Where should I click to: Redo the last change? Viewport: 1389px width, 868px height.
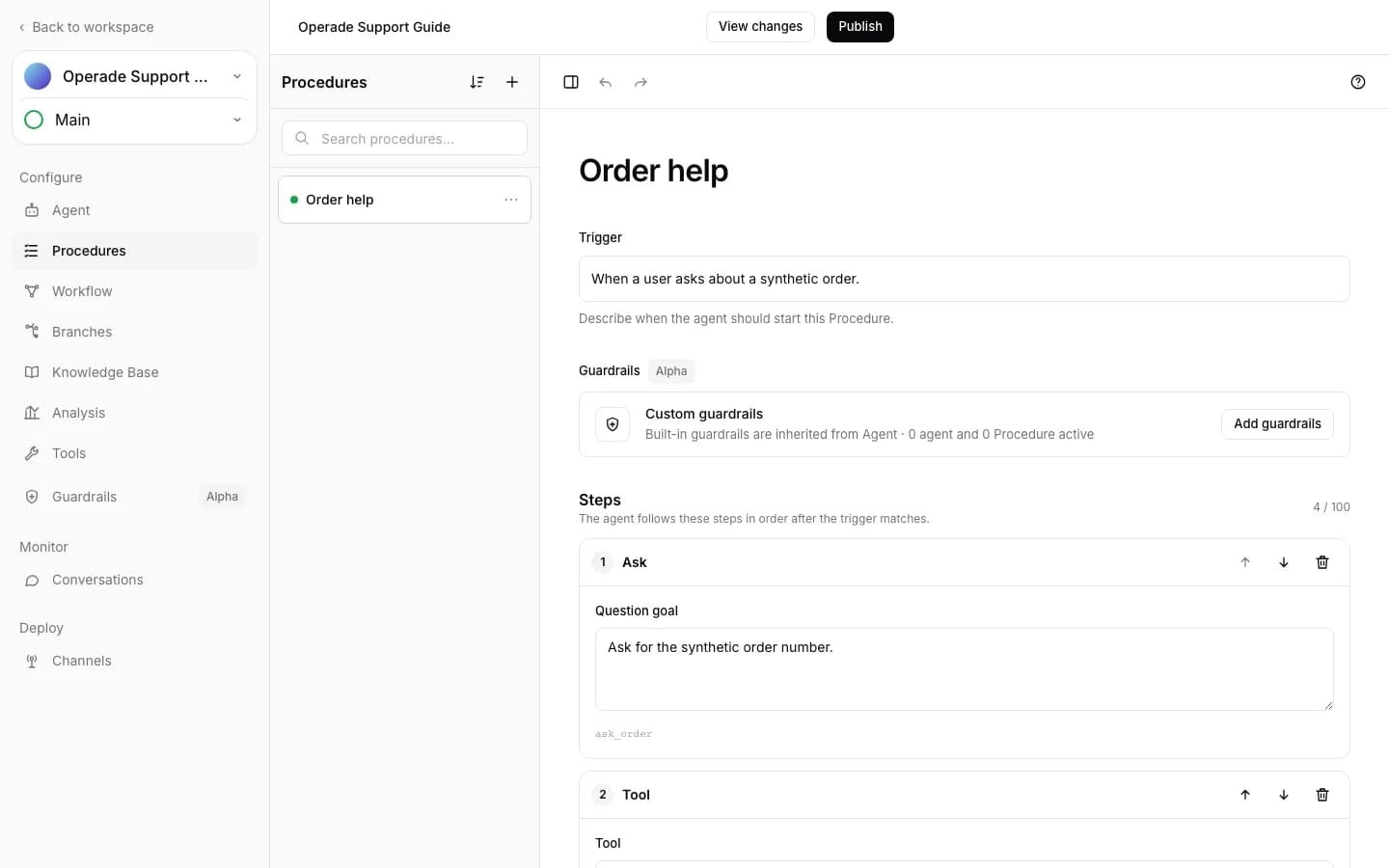(640, 82)
